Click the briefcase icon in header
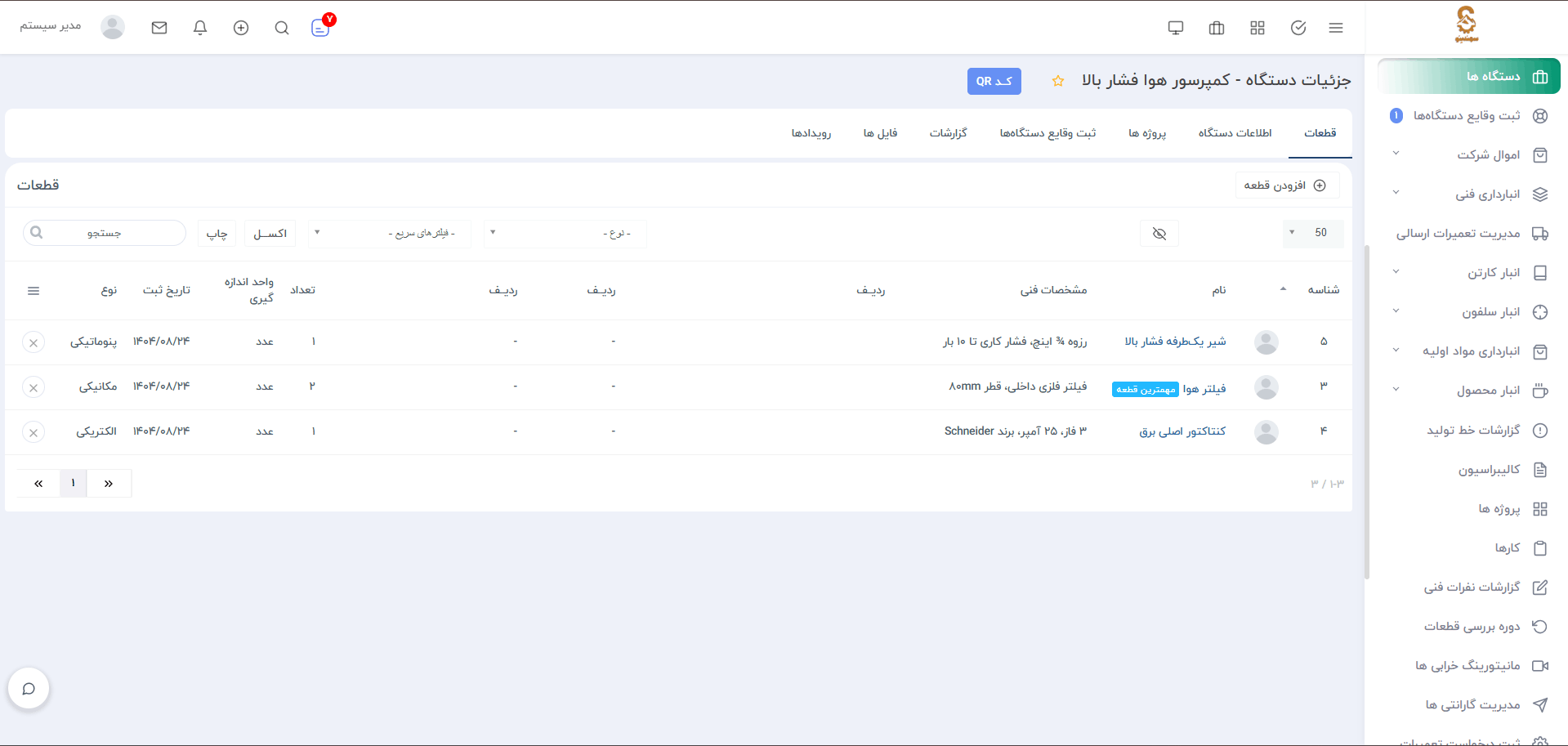This screenshot has width=1568, height=746. (1217, 28)
